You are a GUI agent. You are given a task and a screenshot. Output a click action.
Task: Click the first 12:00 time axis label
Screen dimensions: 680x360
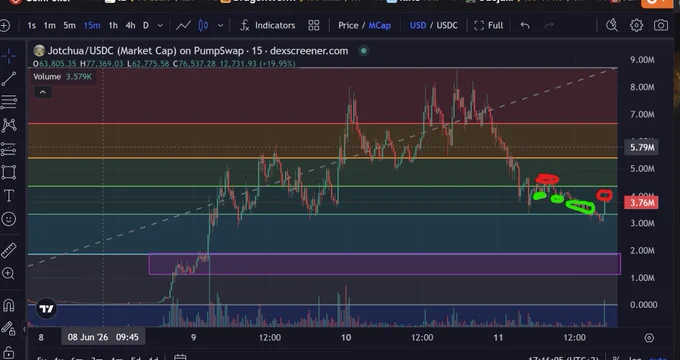270,337
